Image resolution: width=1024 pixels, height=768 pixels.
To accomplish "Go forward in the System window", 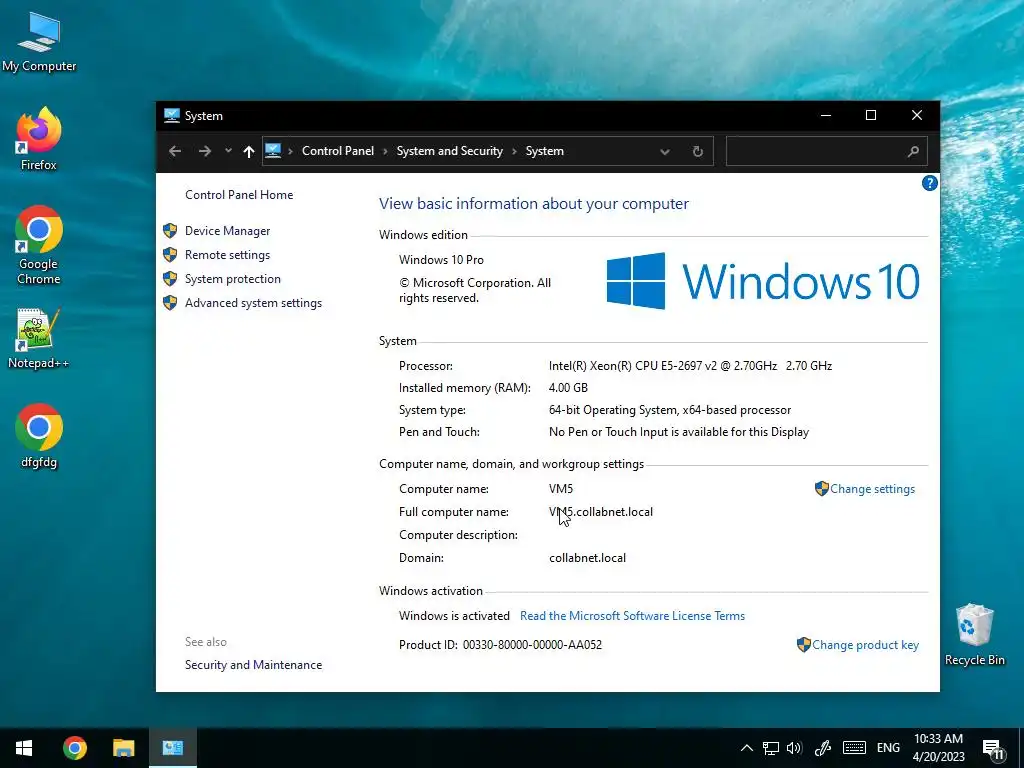I will click(204, 151).
